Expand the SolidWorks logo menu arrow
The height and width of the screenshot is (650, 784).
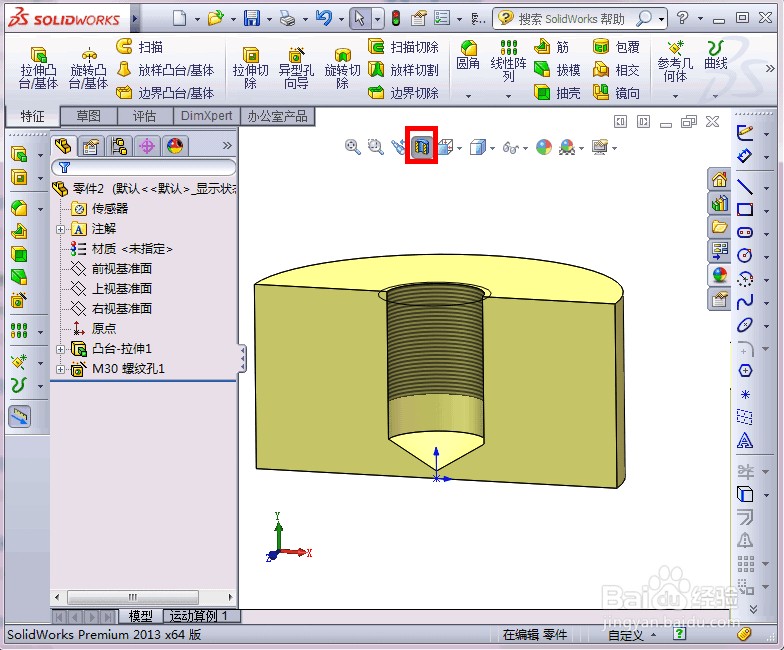point(134,19)
